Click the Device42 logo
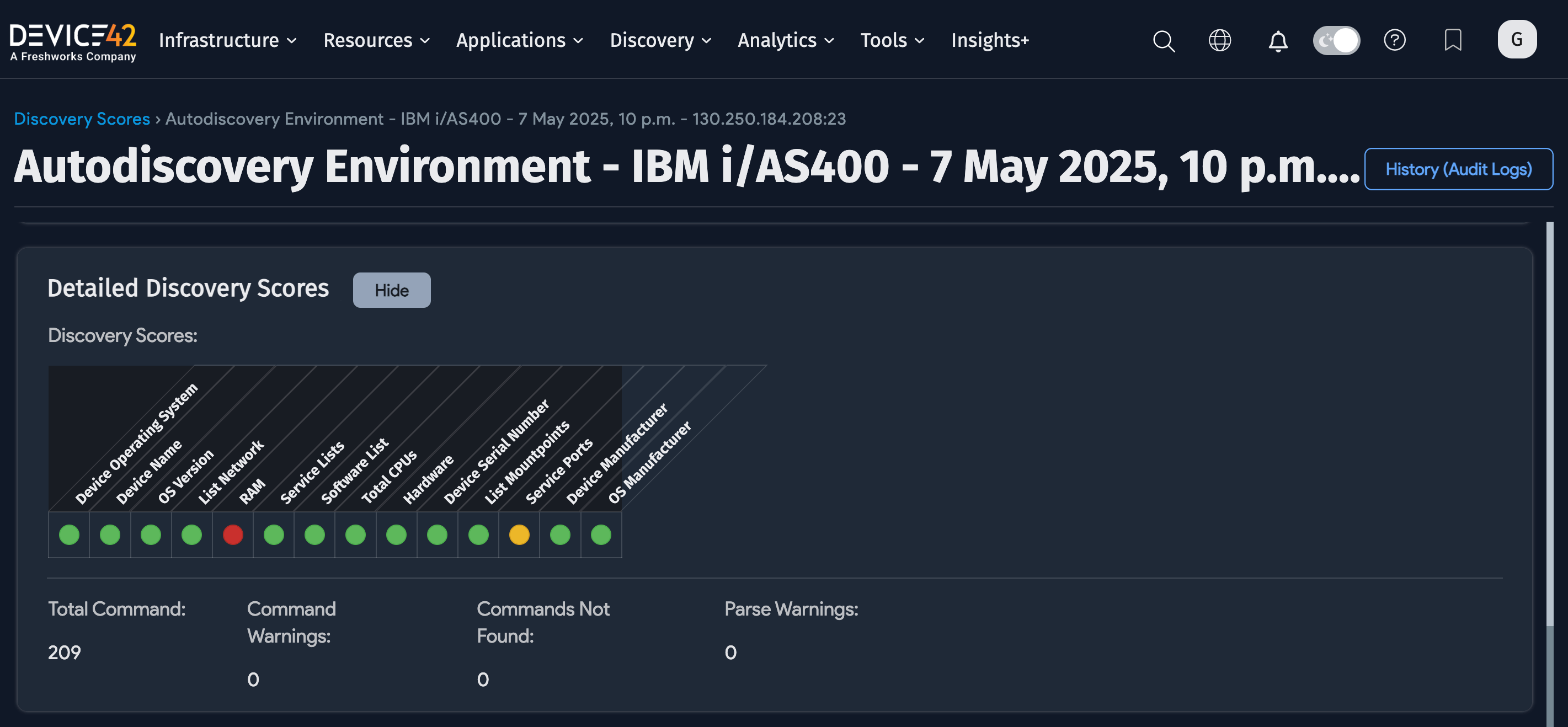1568x727 pixels. [72, 41]
